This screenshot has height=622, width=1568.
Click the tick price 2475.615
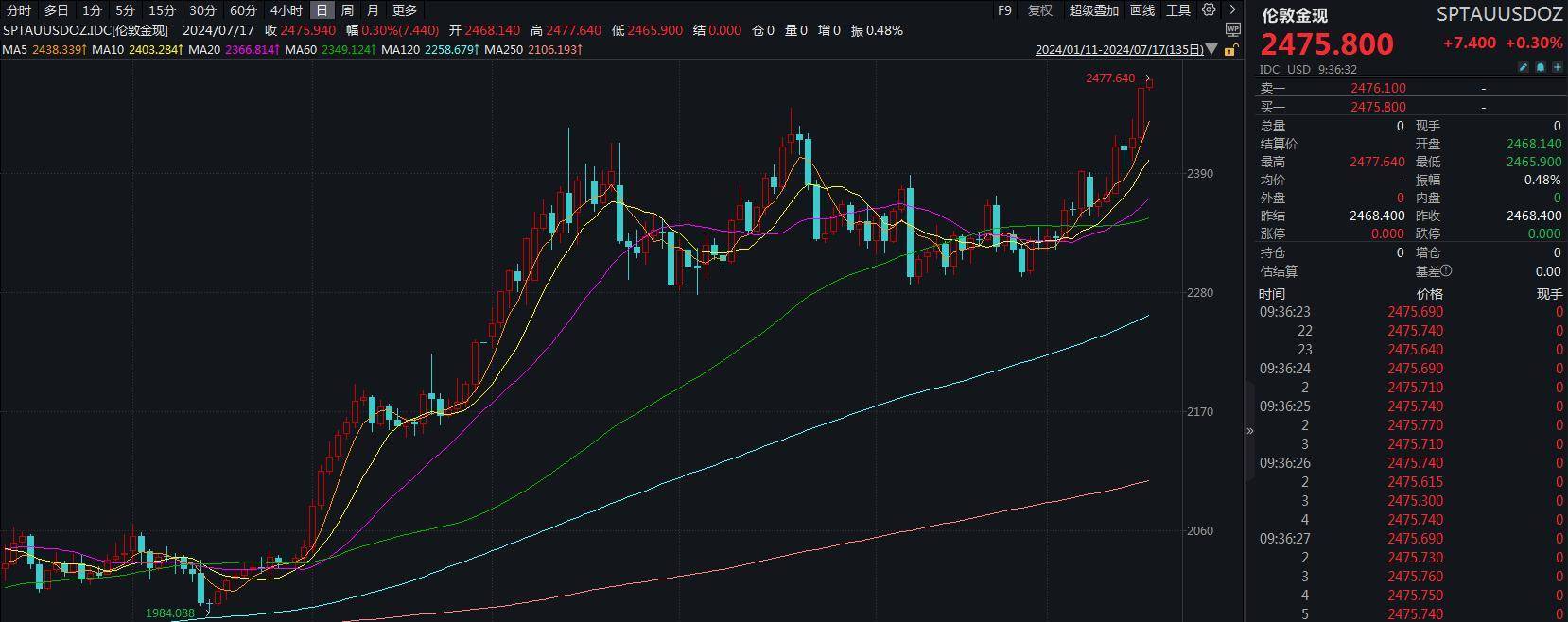click(x=1416, y=482)
